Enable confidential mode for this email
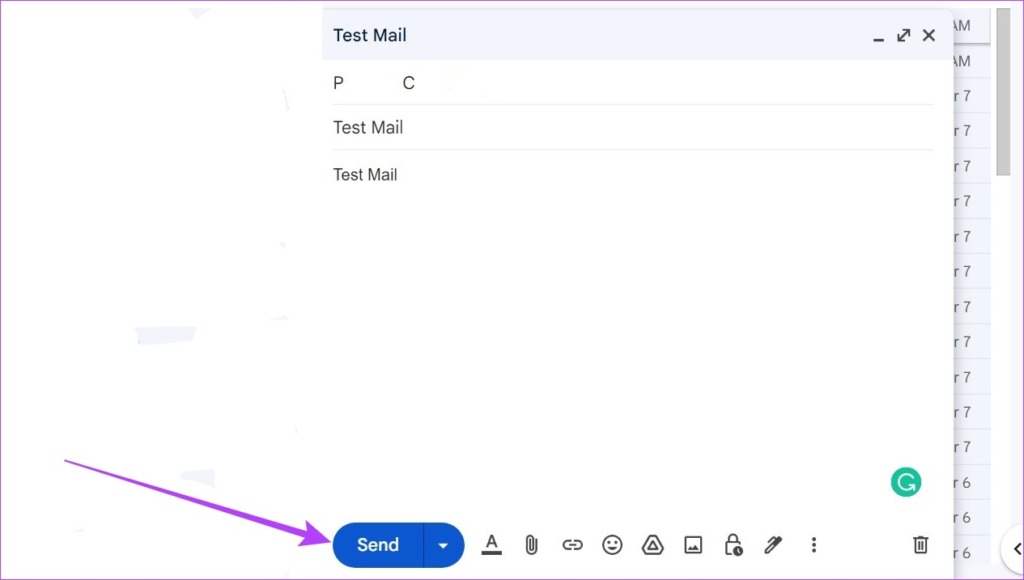 [x=732, y=545]
